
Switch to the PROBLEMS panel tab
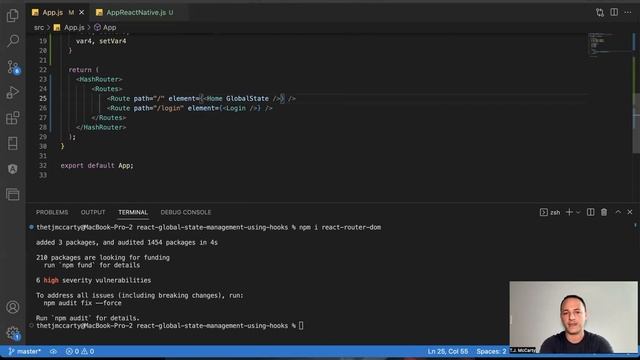point(52,212)
